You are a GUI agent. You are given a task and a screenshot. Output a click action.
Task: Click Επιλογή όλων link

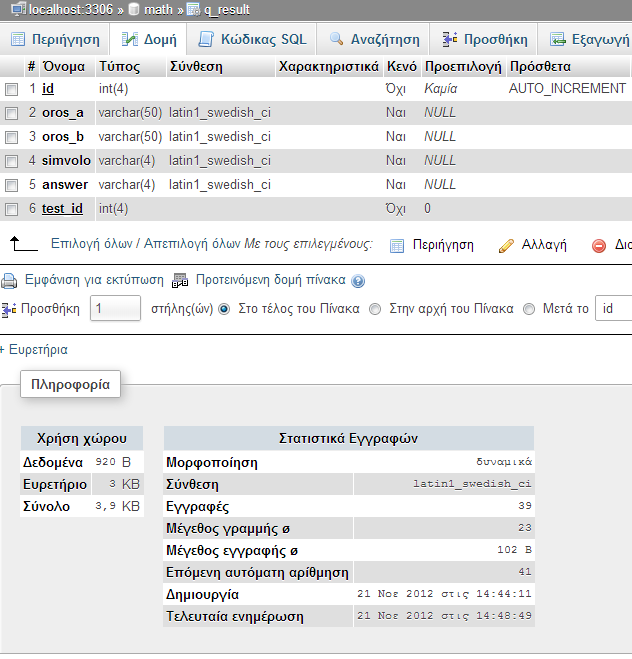pyautogui.click(x=92, y=243)
